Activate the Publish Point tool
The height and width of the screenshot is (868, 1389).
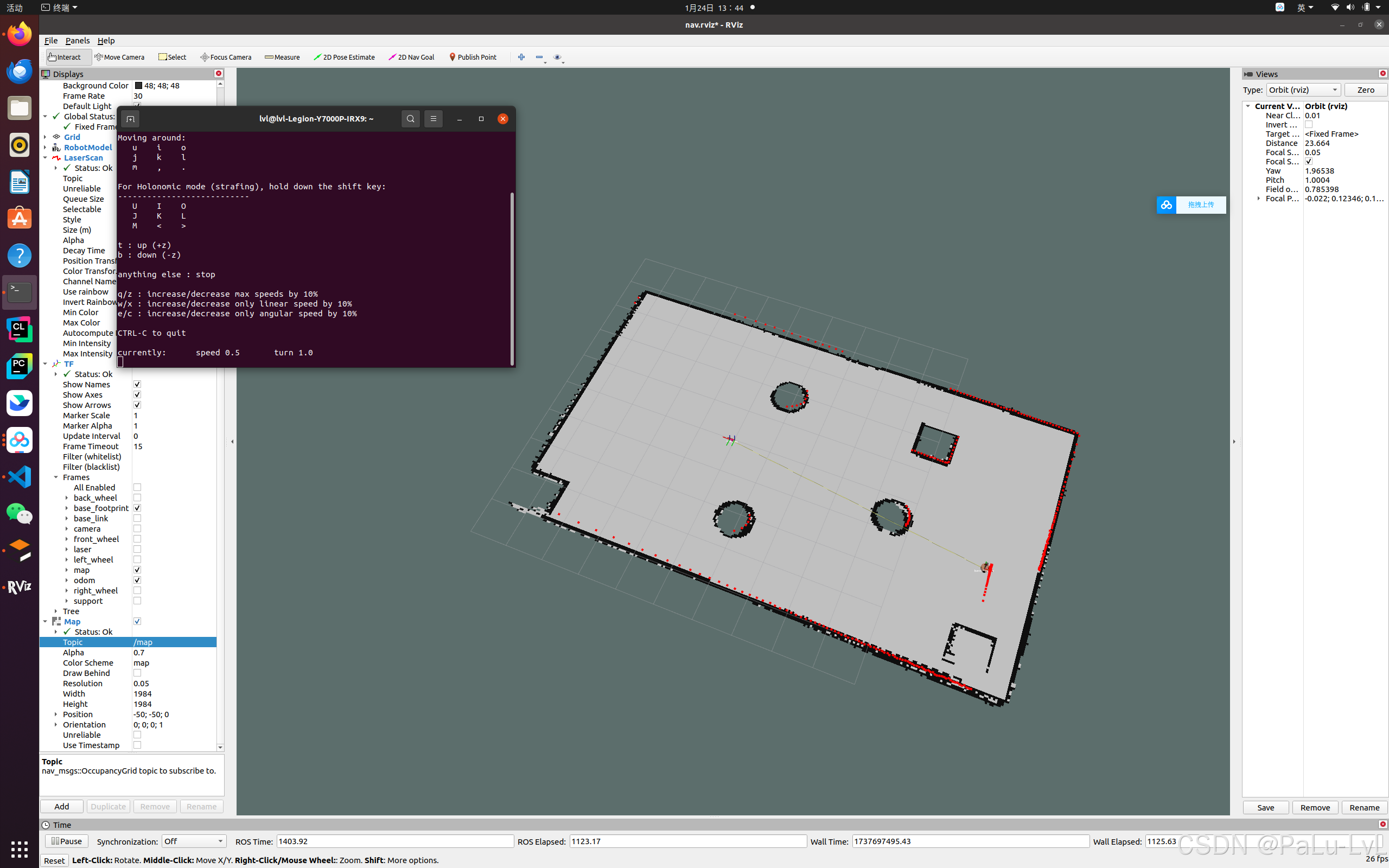click(x=473, y=57)
